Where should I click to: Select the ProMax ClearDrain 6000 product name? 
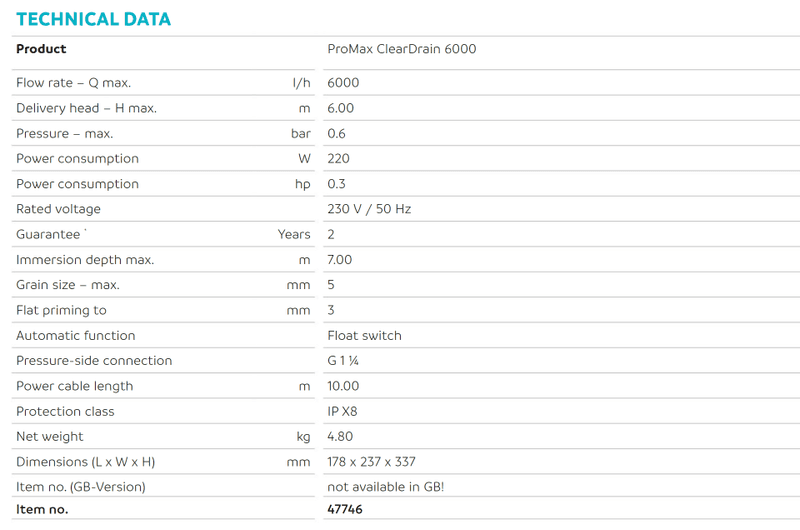[x=401, y=49]
